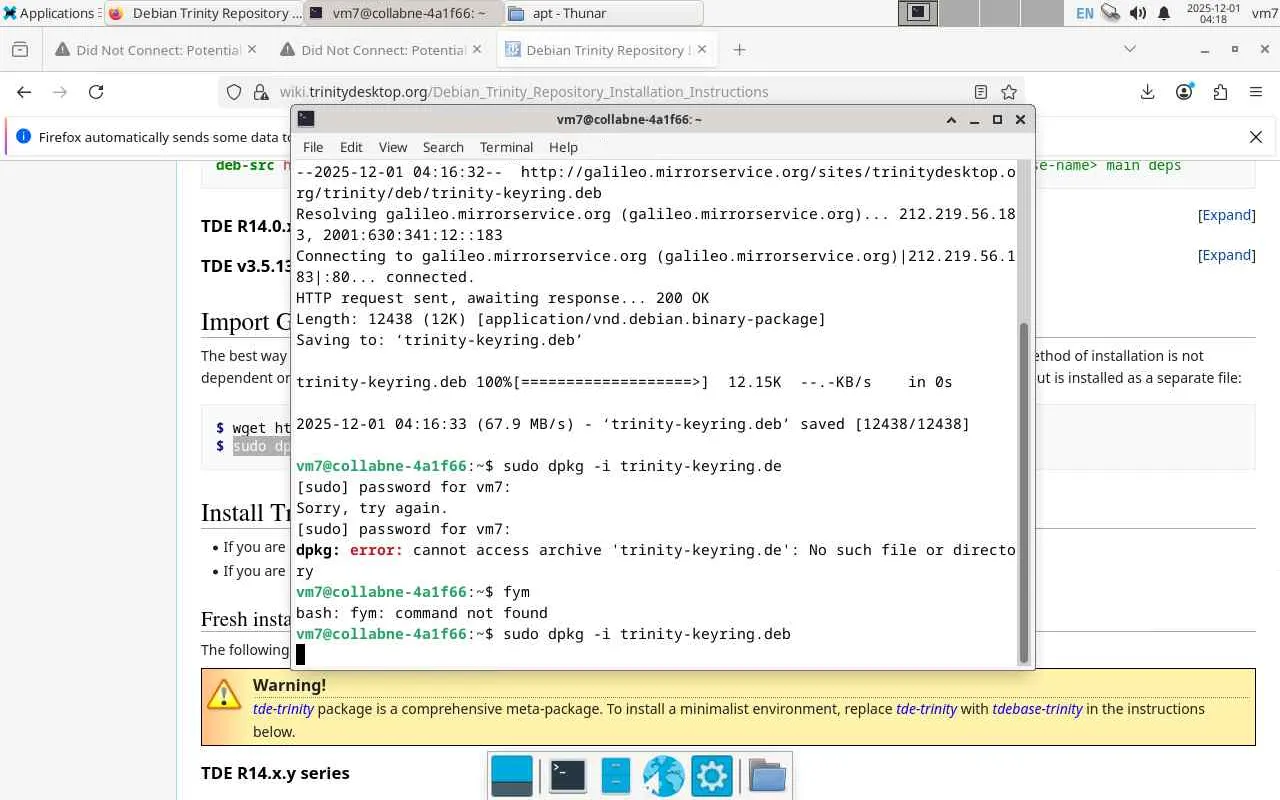Close the Debian Trinity Repository browser tab
The width and height of the screenshot is (1280, 800).
tap(701, 50)
